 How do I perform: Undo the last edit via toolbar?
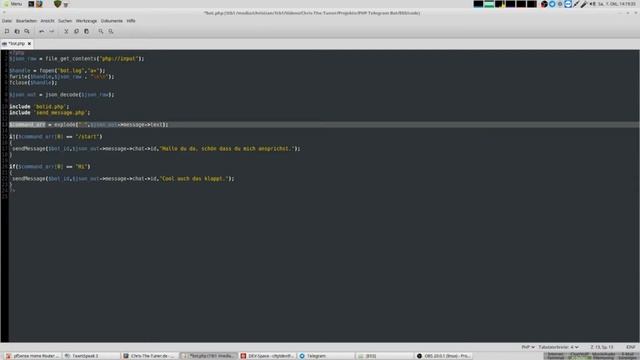tap(42, 31)
